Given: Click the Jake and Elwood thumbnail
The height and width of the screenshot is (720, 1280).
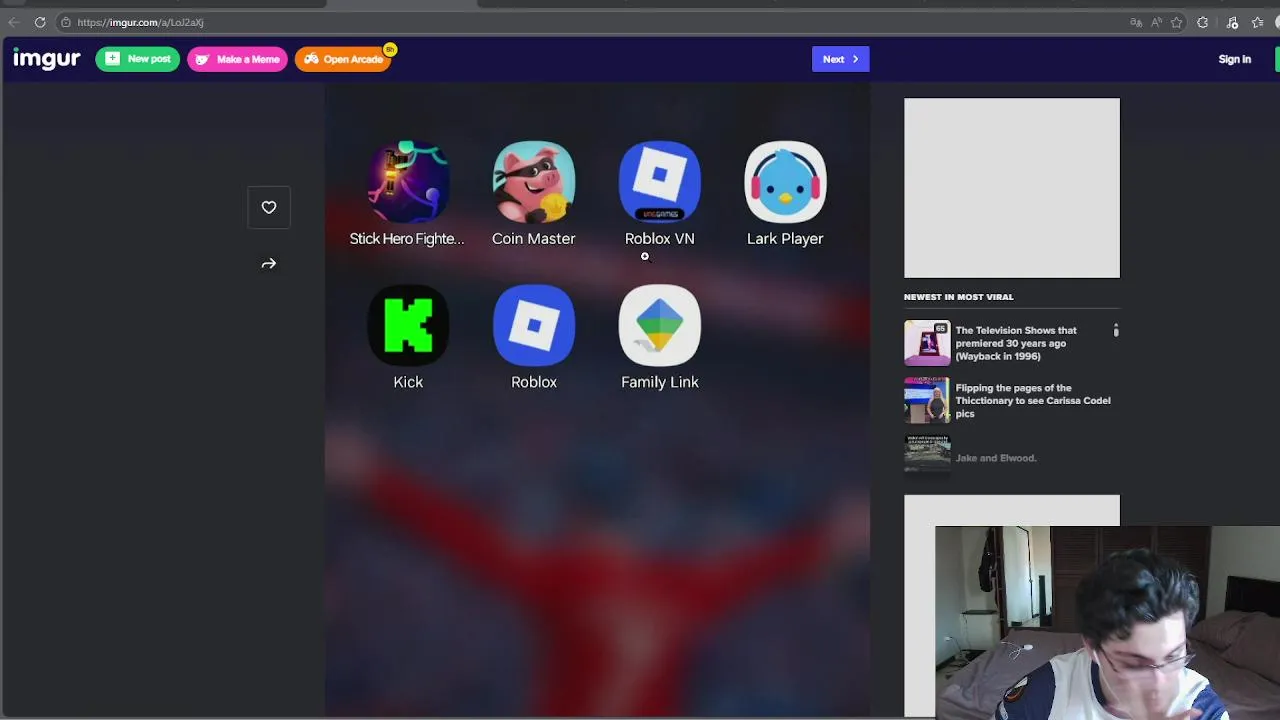Looking at the screenshot, I should pyautogui.click(x=927, y=455).
